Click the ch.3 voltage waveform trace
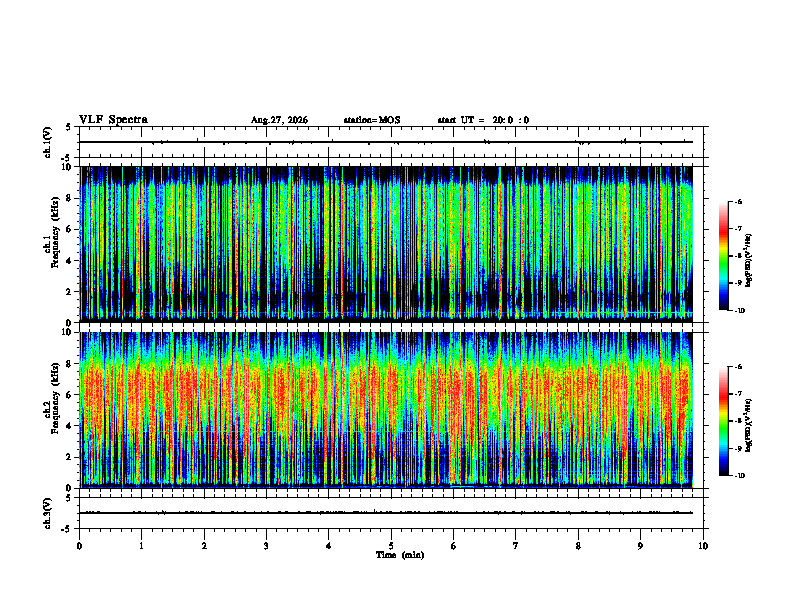This screenshot has height=612, width=792. (x=386, y=513)
